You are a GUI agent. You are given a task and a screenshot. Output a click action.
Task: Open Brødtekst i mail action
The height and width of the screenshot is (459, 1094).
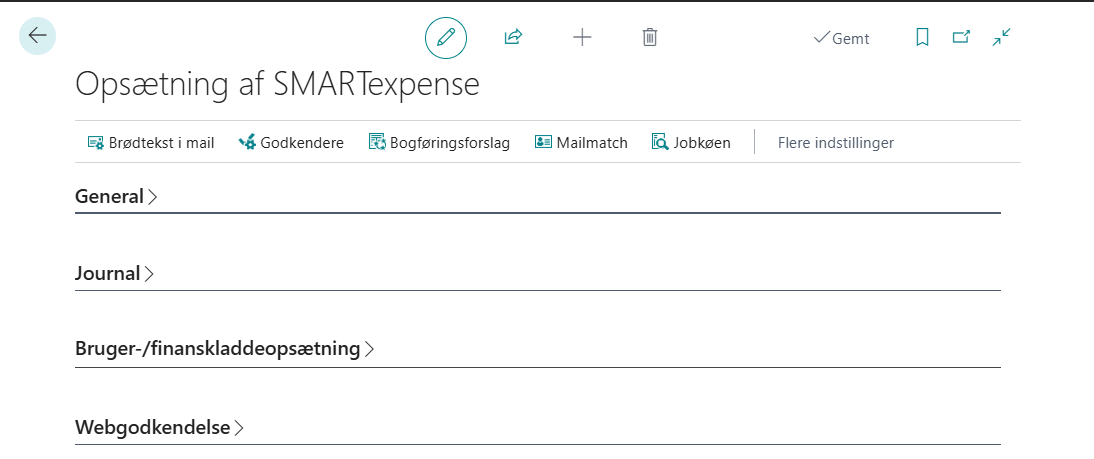pyautogui.click(x=151, y=142)
